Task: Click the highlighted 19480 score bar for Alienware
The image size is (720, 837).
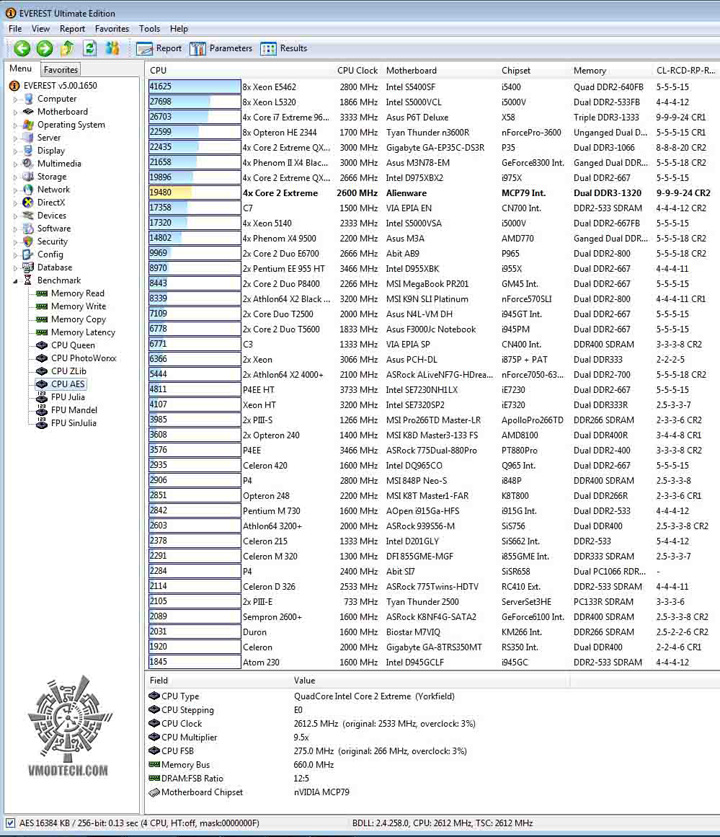Action: (x=194, y=192)
